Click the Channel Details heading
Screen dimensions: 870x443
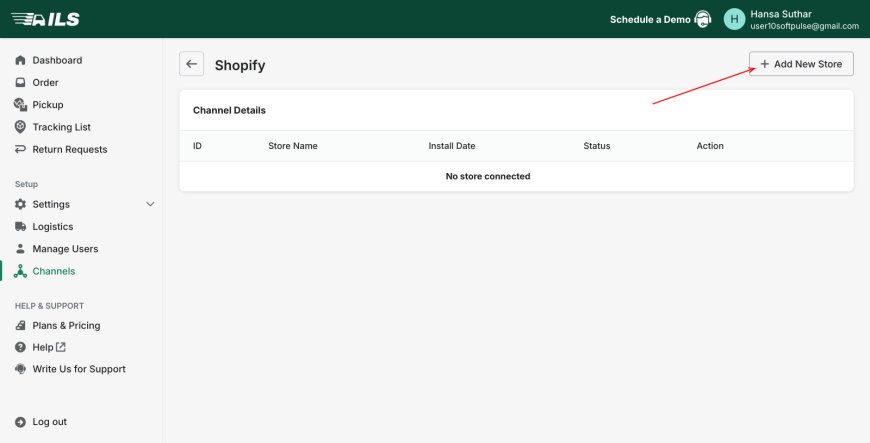pyautogui.click(x=229, y=110)
